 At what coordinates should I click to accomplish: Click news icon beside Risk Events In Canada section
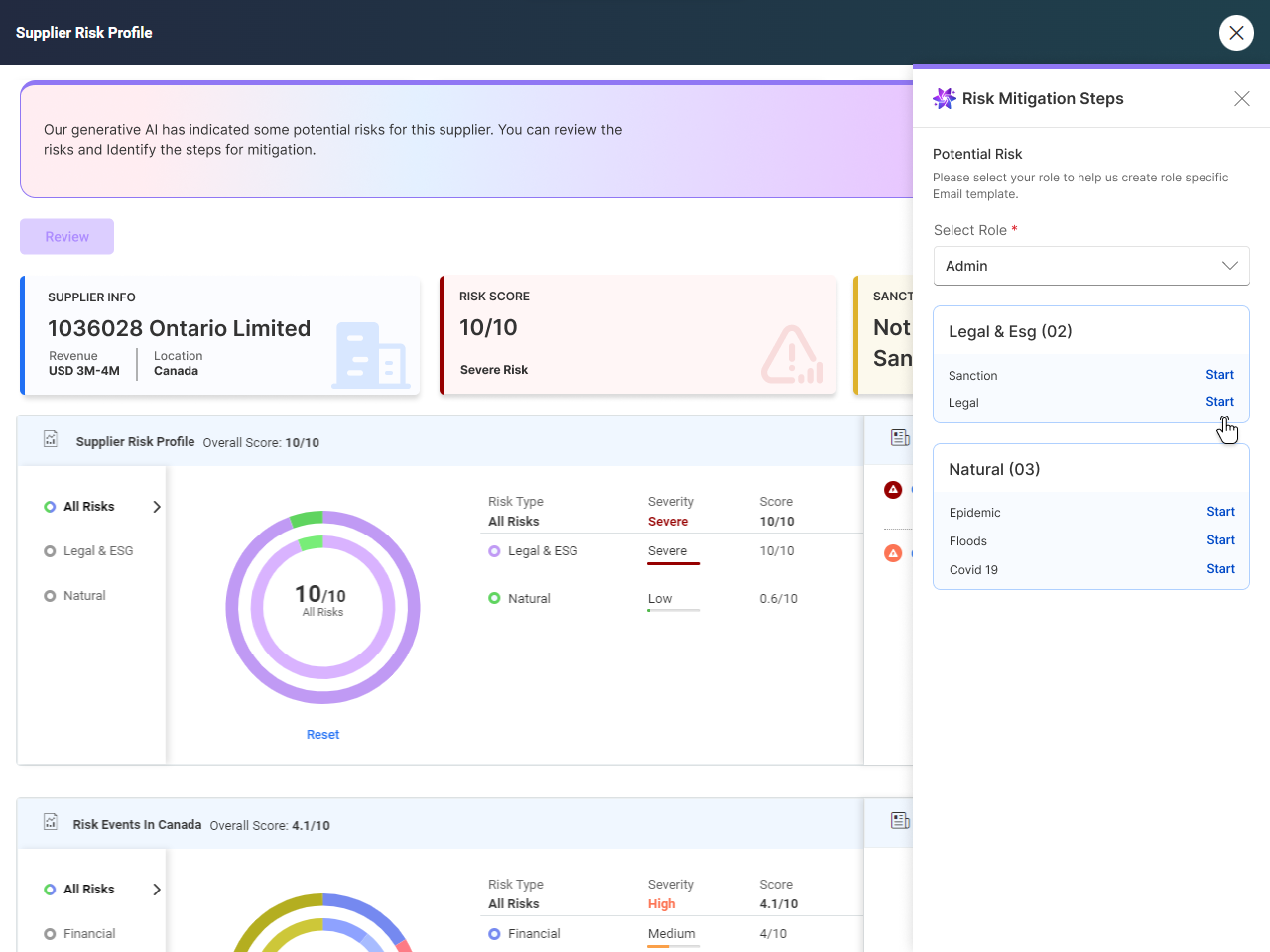pyautogui.click(x=900, y=821)
